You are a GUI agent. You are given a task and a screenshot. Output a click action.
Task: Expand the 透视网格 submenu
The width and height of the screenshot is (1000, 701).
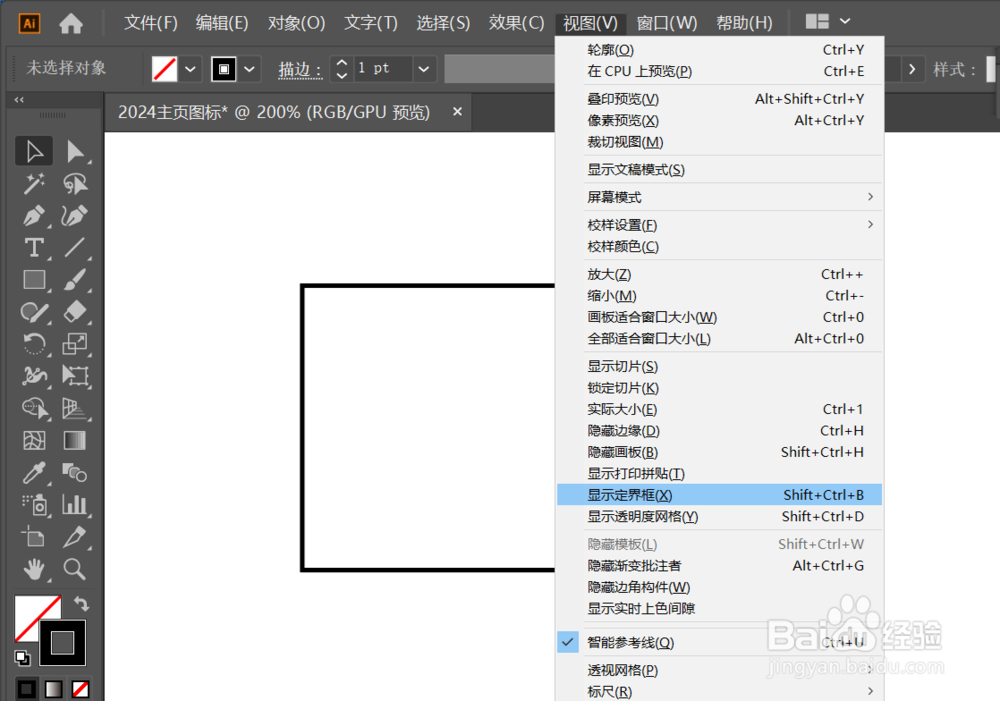(719, 670)
